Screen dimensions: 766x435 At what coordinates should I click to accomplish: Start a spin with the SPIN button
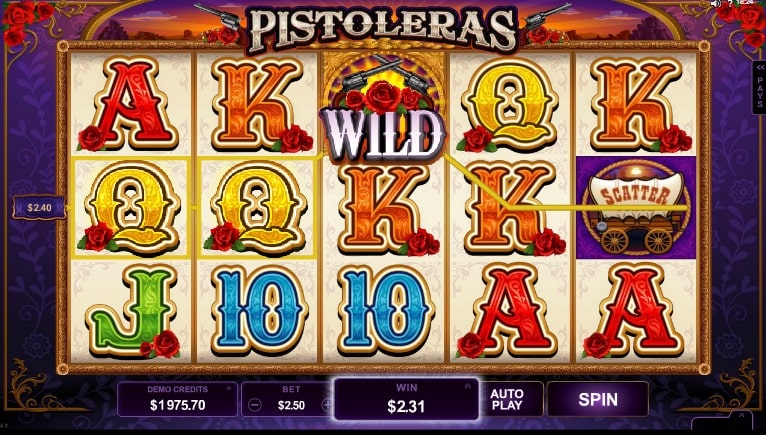[597, 399]
